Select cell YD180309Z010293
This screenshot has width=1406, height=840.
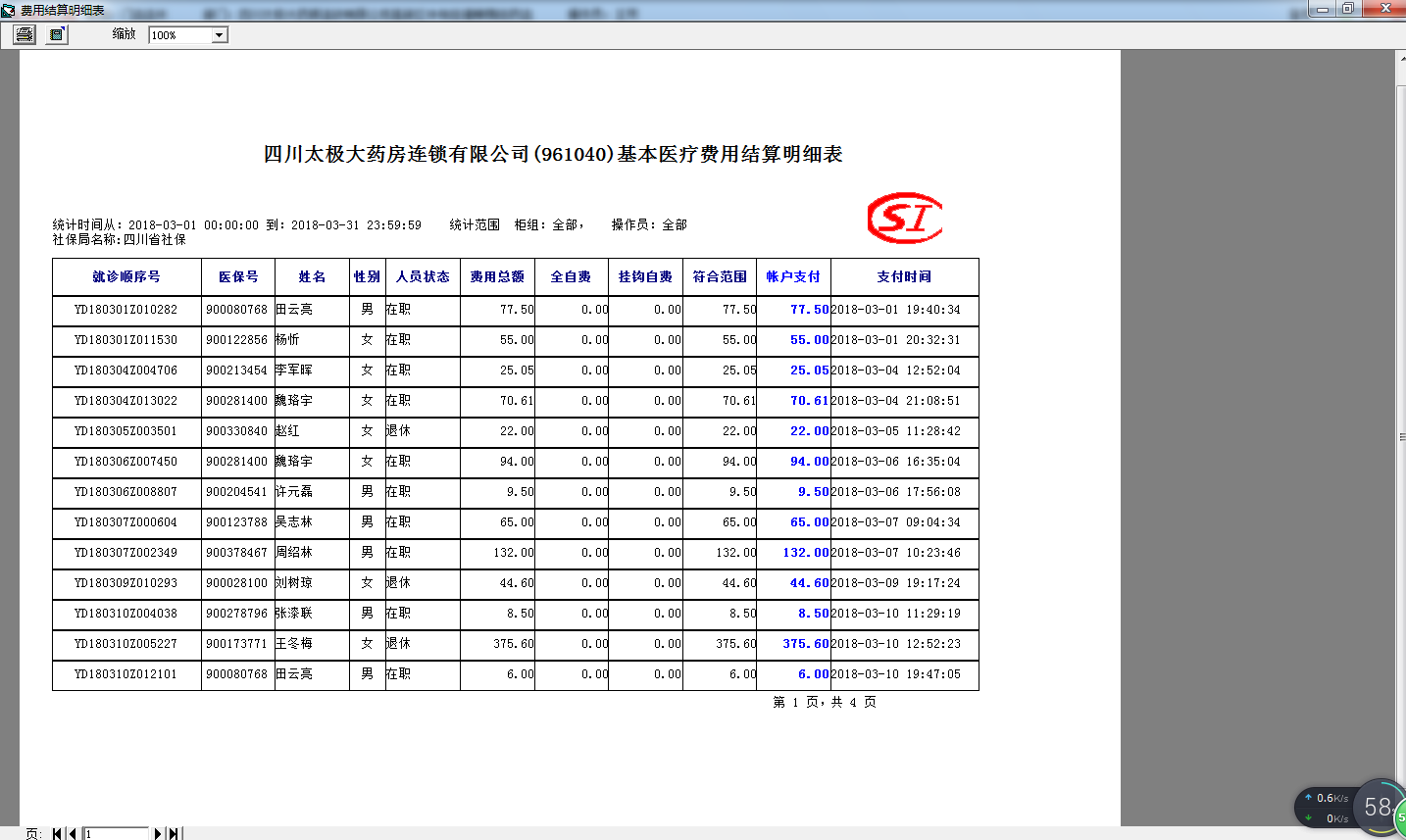coord(126,583)
